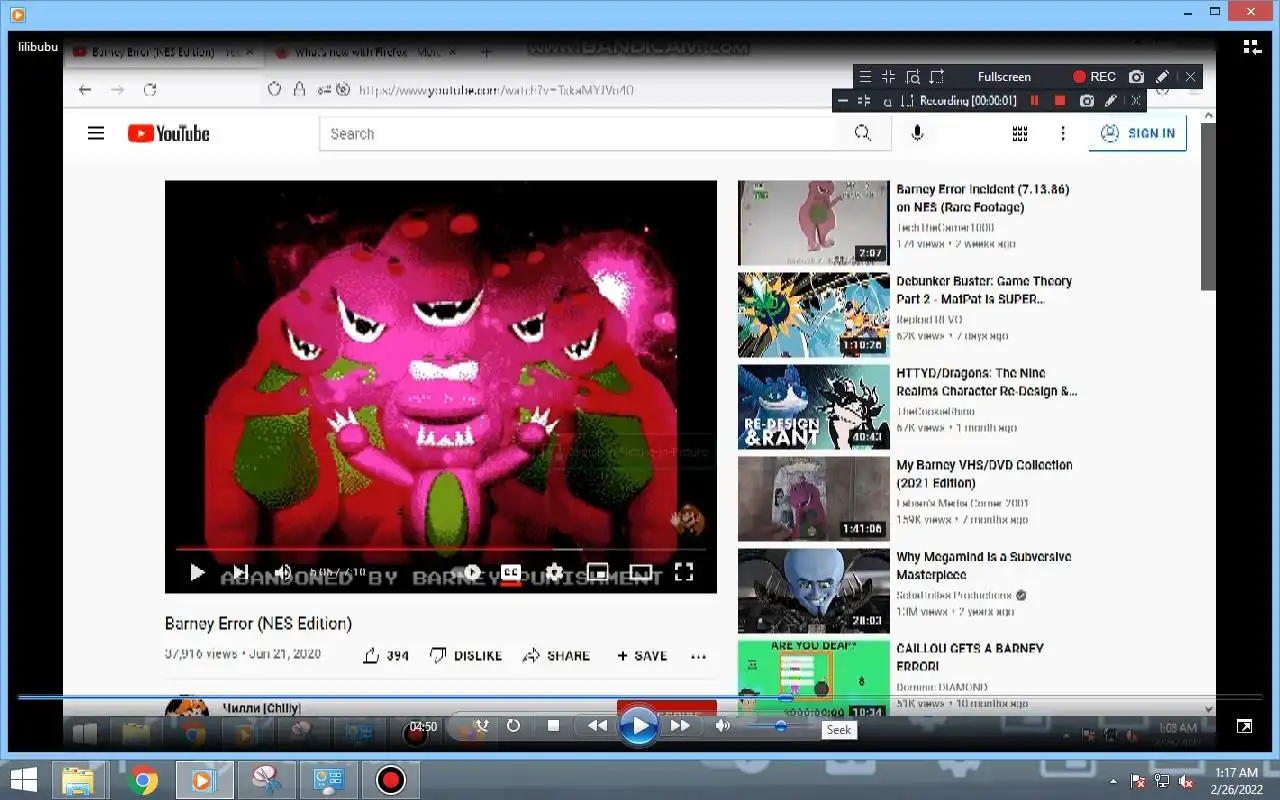Open the network tray icon
Viewport: 1280px width, 800px height.
pyautogui.click(x=1162, y=780)
